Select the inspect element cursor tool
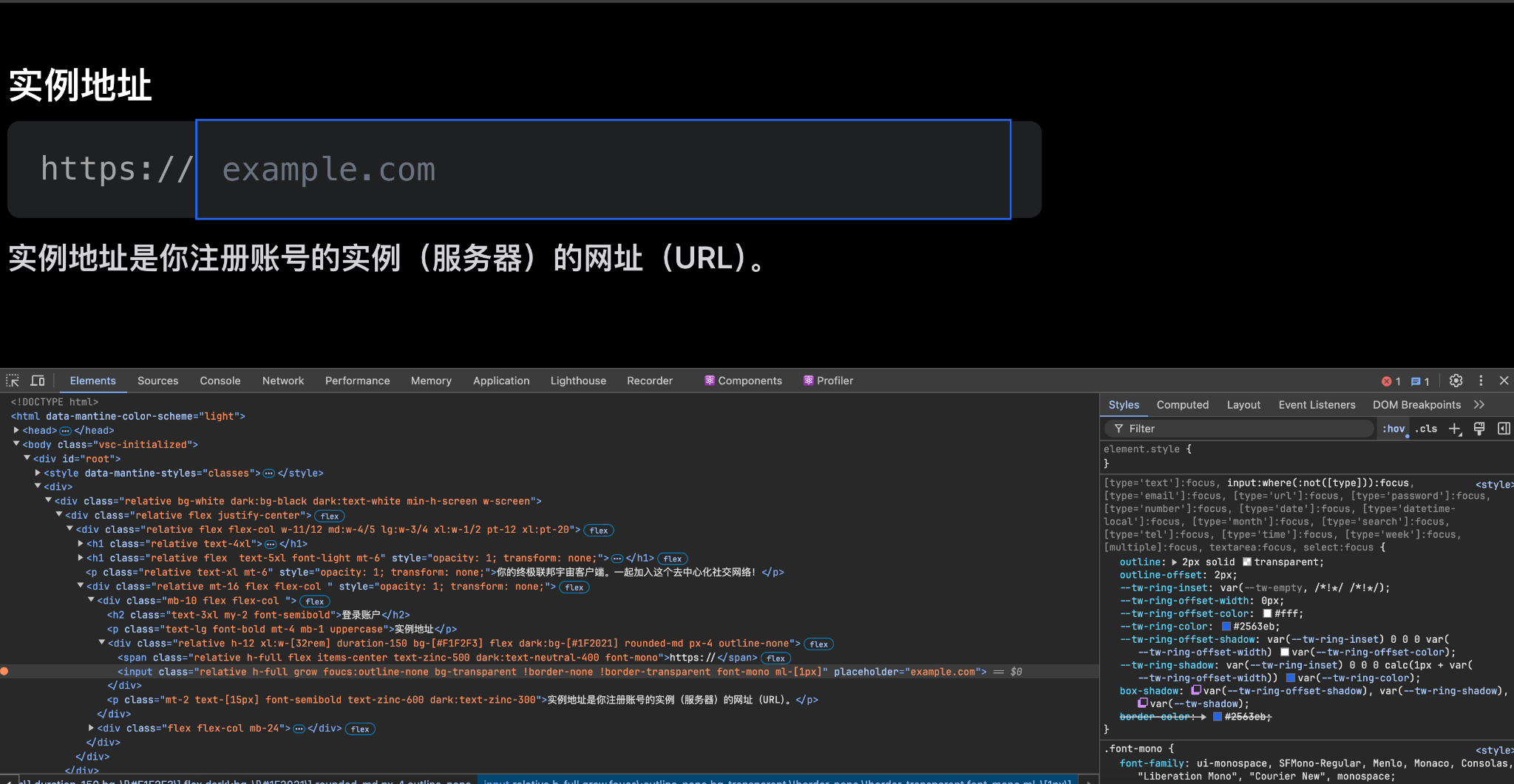The width and height of the screenshot is (1514, 784). point(12,381)
